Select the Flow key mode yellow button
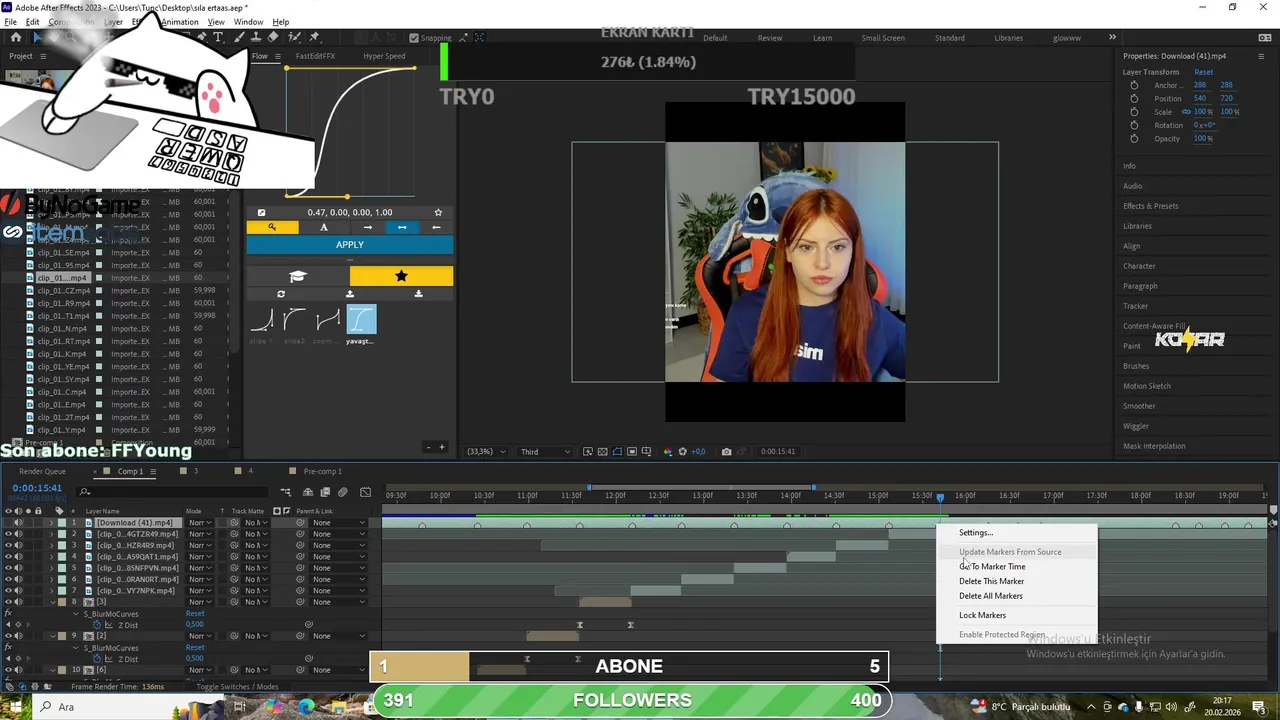 (x=272, y=227)
